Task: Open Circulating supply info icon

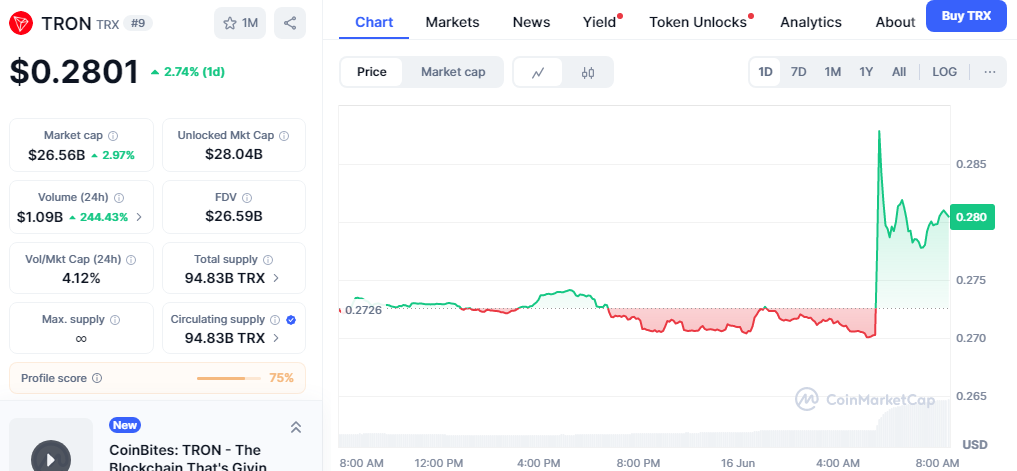Action: click(x=275, y=320)
